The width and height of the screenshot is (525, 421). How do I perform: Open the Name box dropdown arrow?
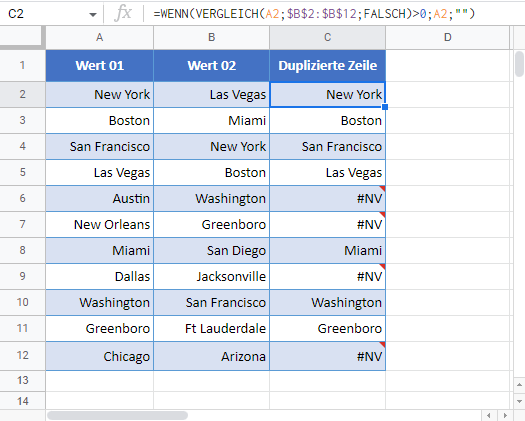(93, 14)
